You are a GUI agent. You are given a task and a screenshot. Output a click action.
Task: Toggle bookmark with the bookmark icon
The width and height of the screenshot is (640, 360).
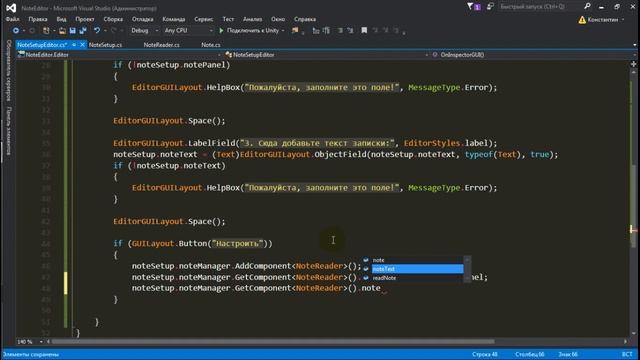click(364, 31)
